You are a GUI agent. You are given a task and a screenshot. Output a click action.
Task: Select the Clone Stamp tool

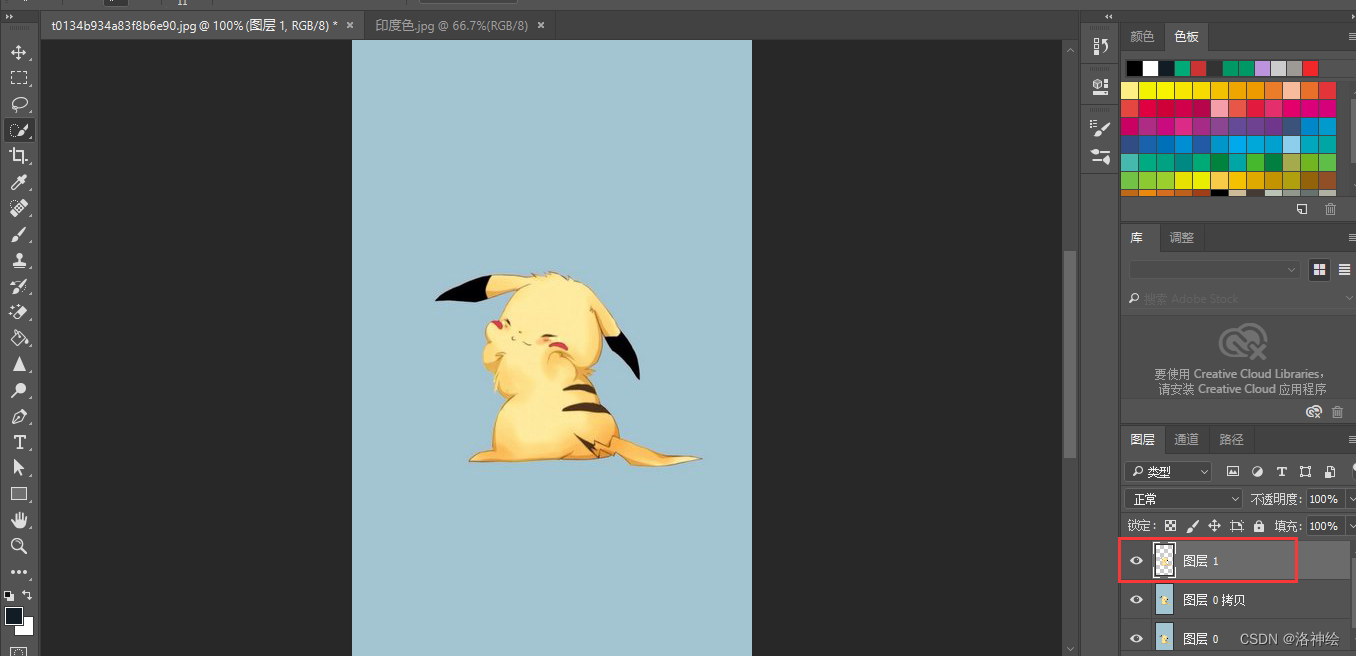click(x=19, y=260)
